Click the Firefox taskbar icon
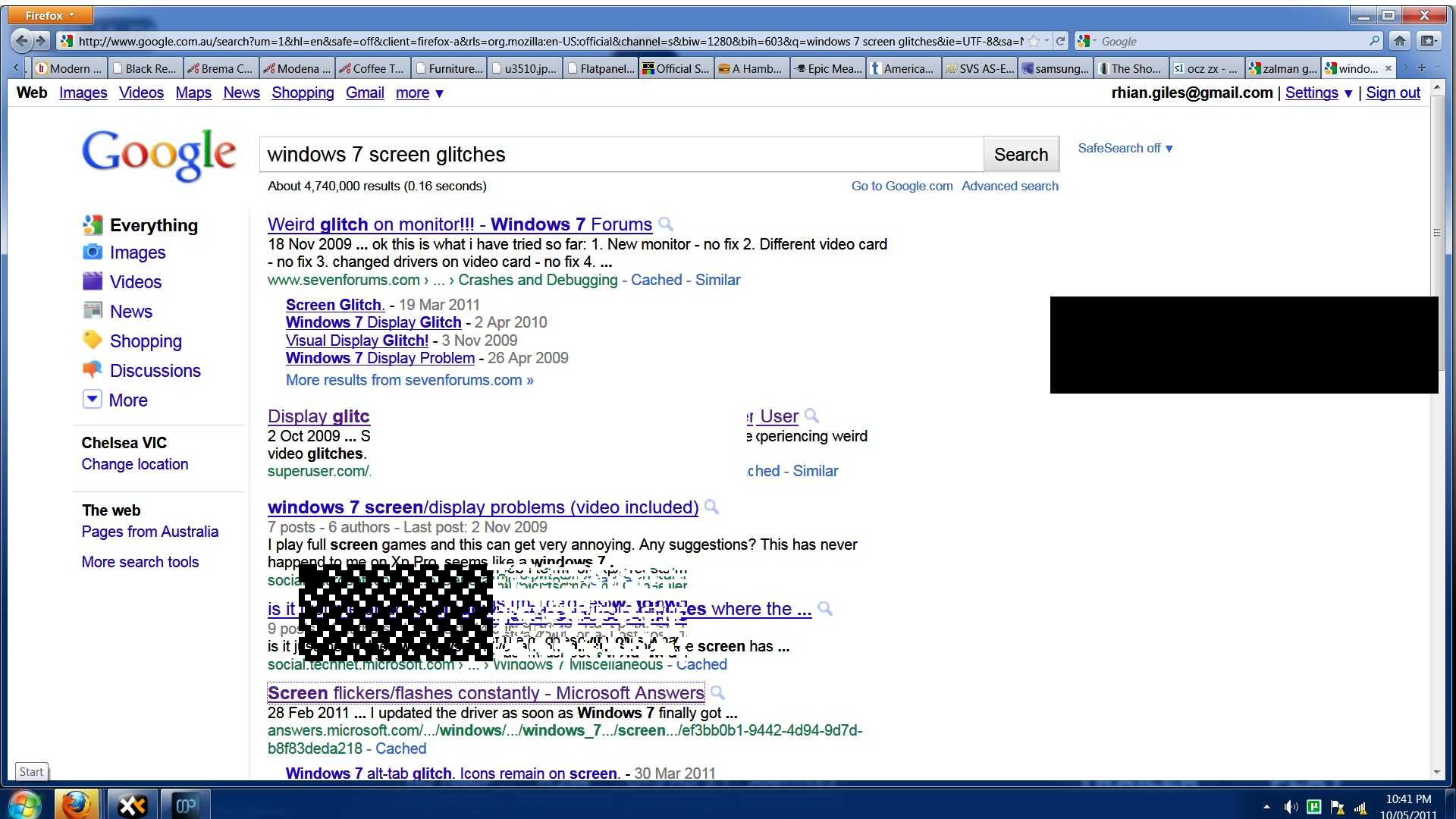The width and height of the screenshot is (1456, 819). coord(76,805)
